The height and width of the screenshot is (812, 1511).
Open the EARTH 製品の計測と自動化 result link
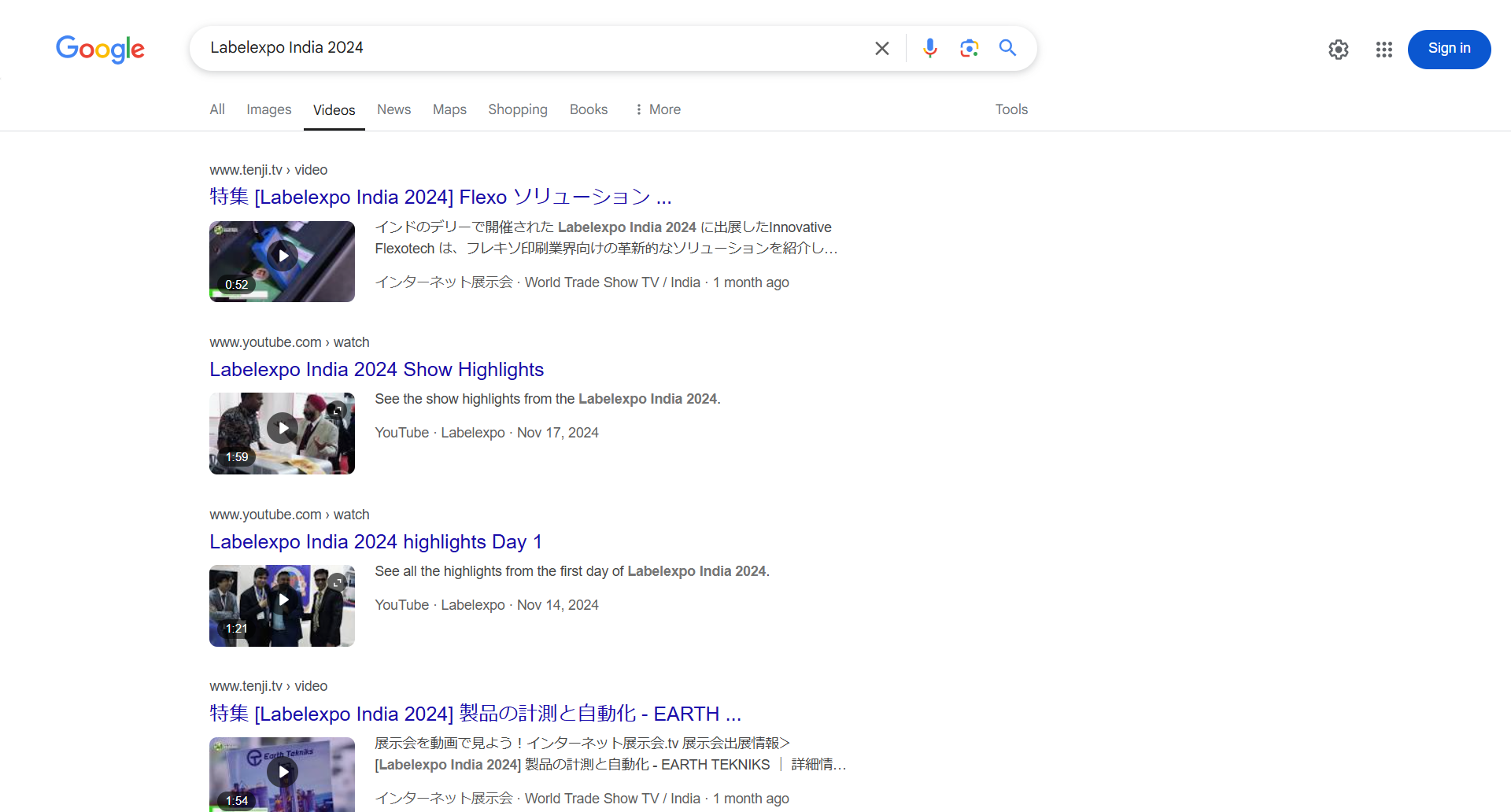pyautogui.click(x=475, y=714)
